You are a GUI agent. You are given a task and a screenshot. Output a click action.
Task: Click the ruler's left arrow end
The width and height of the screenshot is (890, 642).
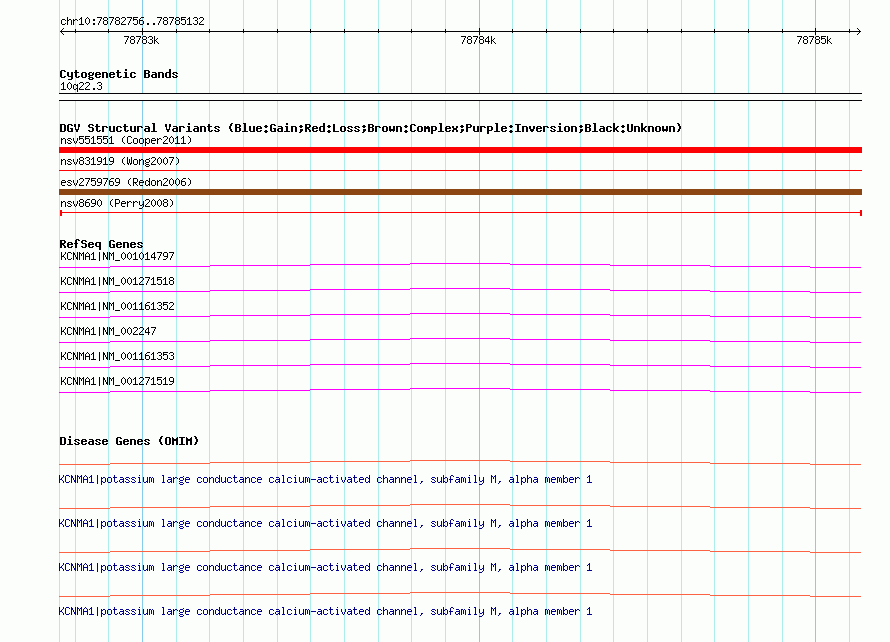[x=62, y=31]
